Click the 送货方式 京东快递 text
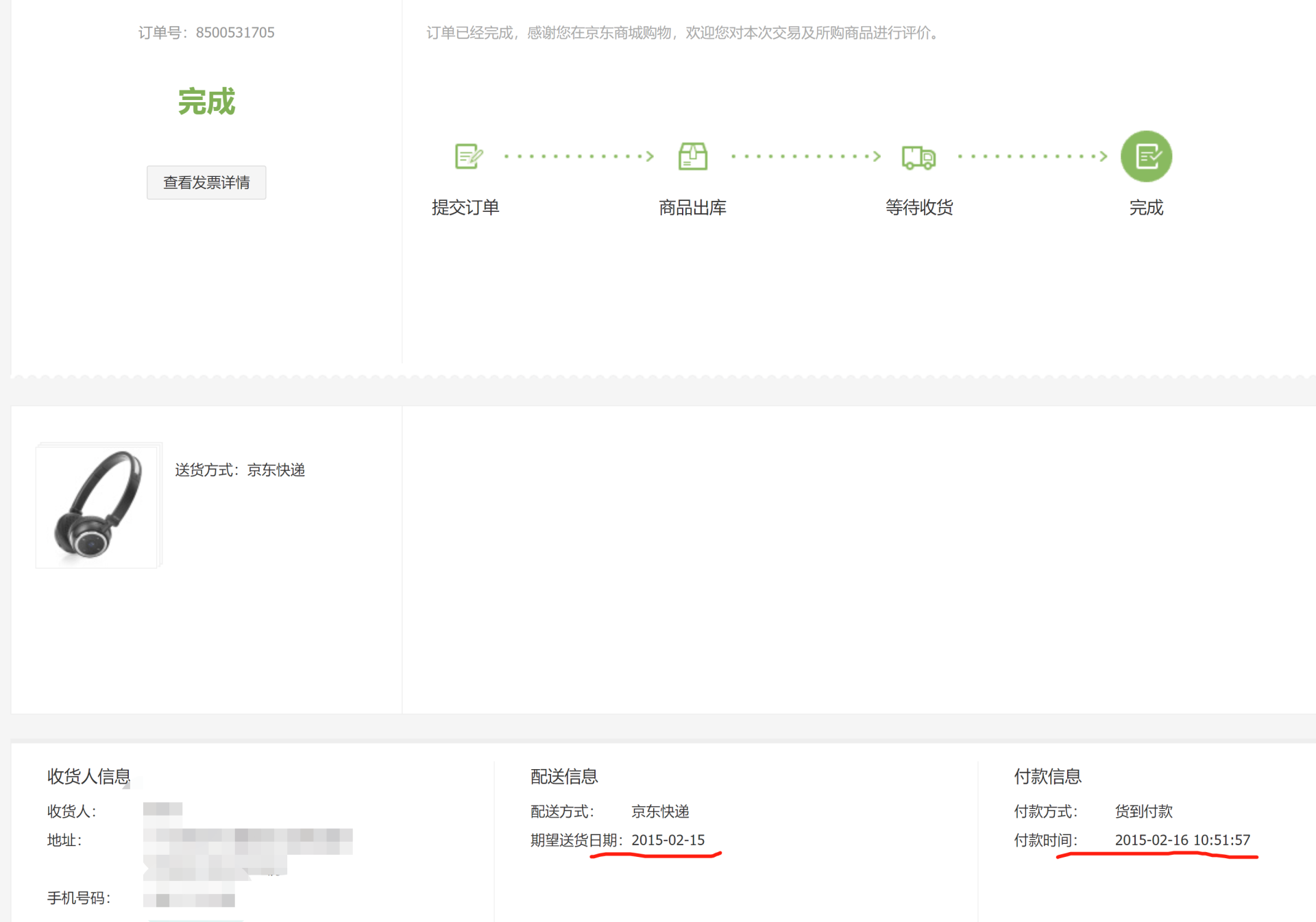The image size is (1316, 922). click(x=240, y=470)
